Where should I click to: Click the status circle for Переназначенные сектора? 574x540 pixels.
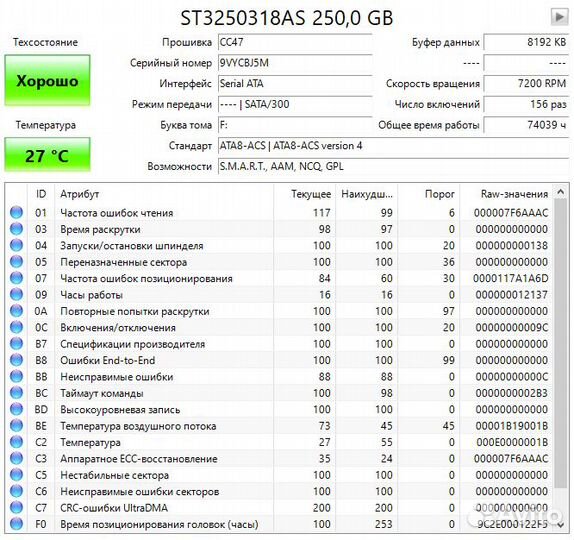coord(16,261)
